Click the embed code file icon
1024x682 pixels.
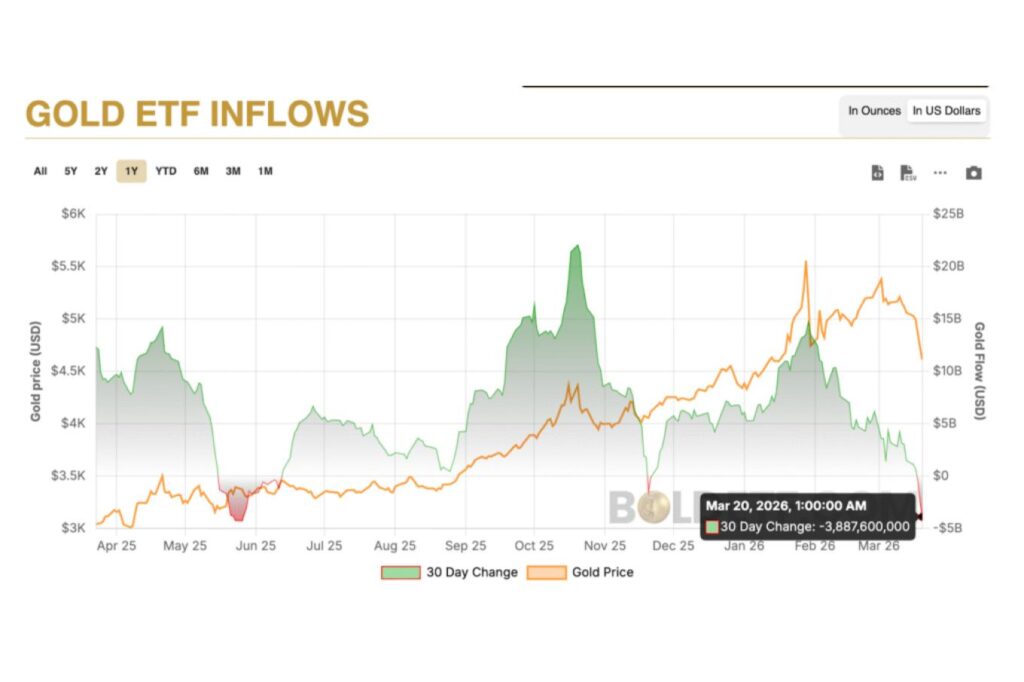(x=877, y=173)
